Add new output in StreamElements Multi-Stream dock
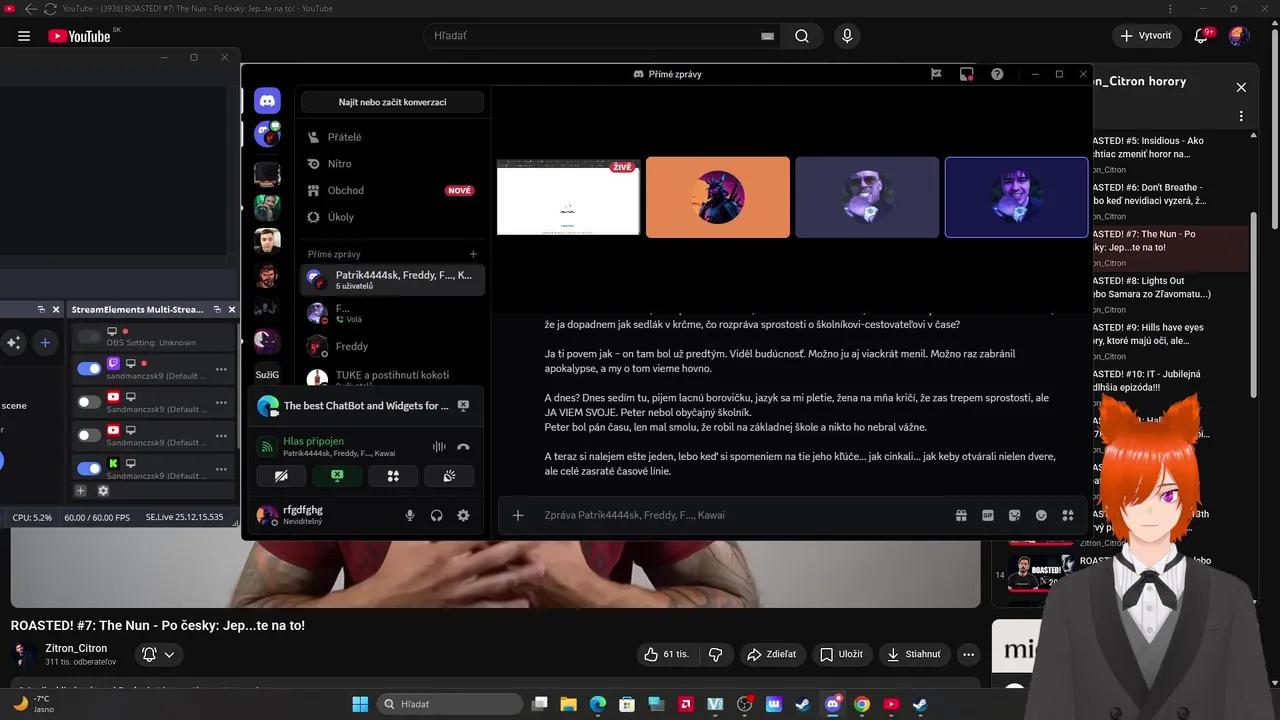The width and height of the screenshot is (1280, 720). [81, 491]
